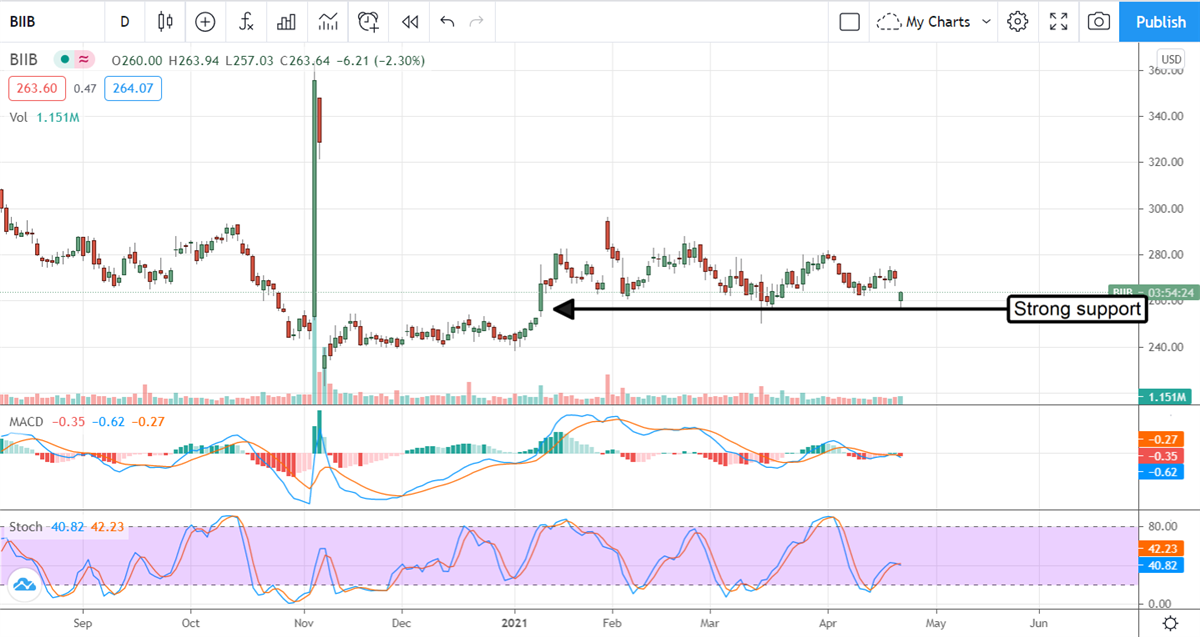
Task: Open the D timeframe interval dropdown
Action: 124,21
